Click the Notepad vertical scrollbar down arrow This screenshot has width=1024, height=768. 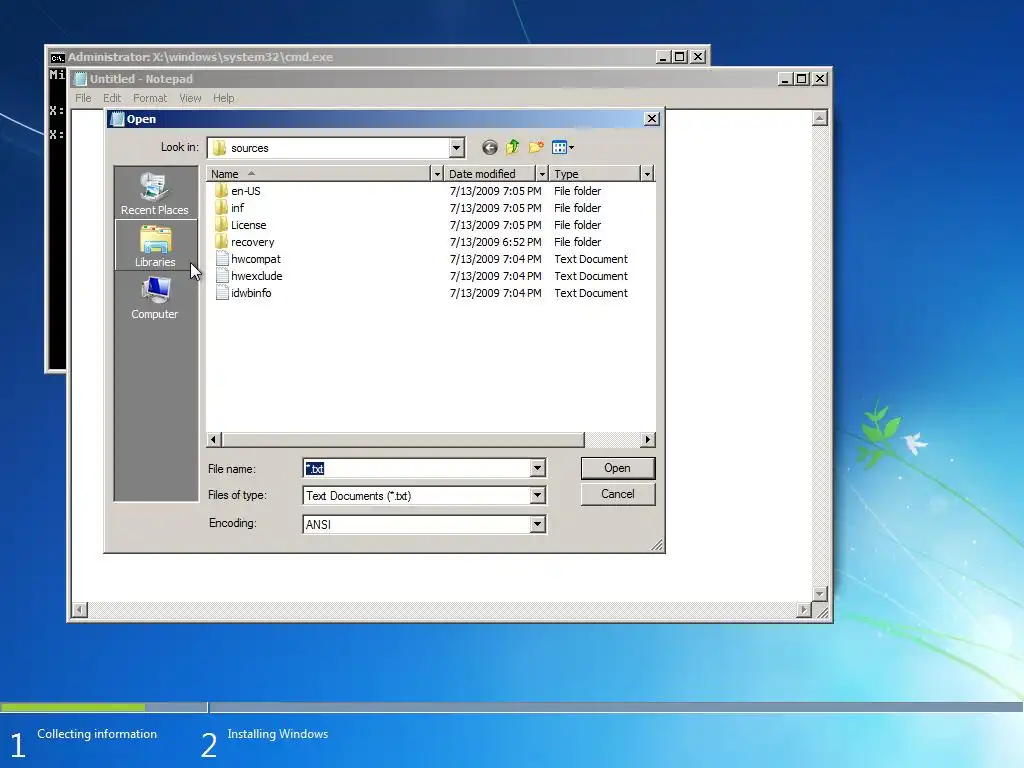tap(820, 594)
